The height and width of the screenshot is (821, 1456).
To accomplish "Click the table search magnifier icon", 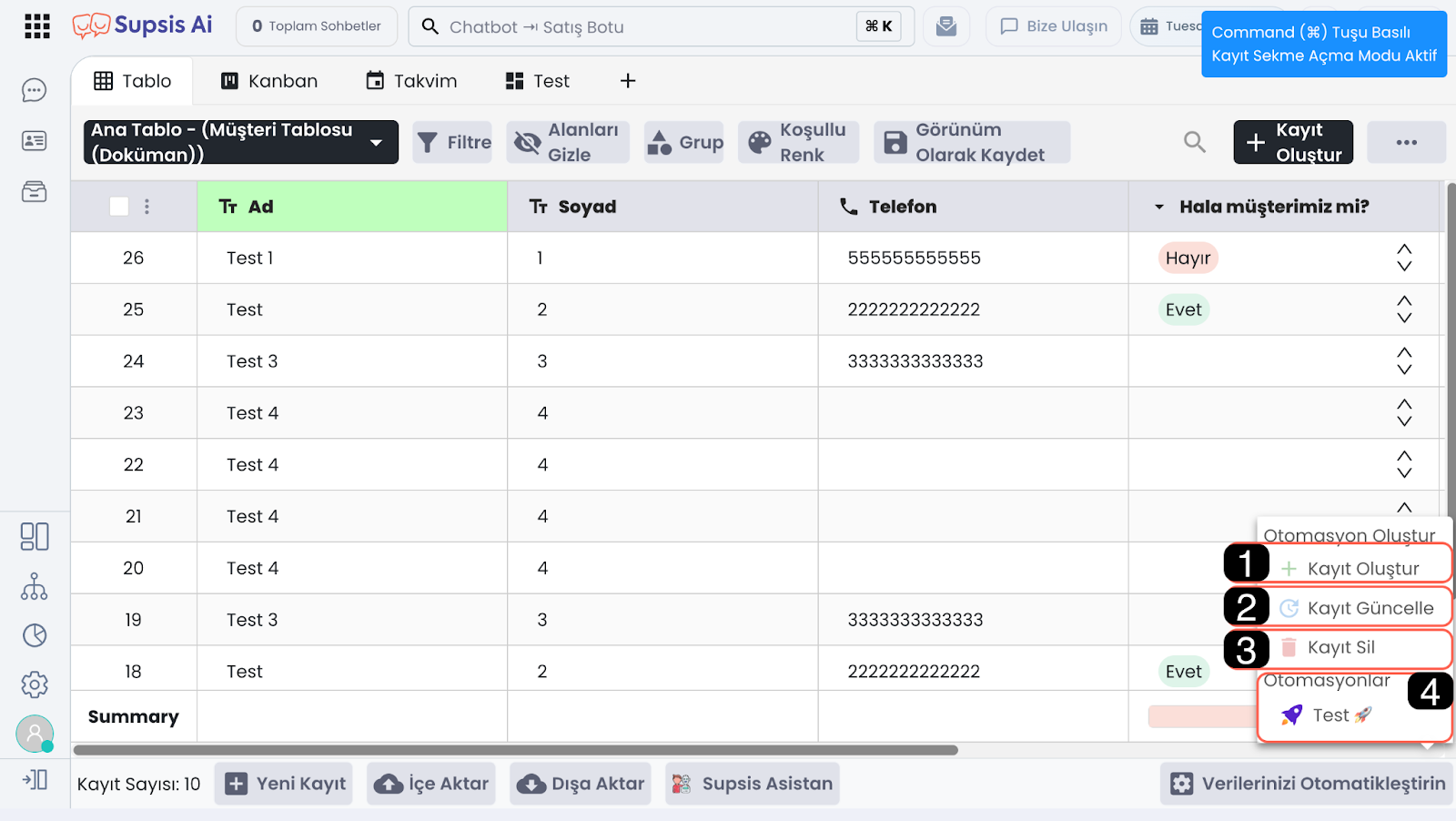I will click(1194, 142).
